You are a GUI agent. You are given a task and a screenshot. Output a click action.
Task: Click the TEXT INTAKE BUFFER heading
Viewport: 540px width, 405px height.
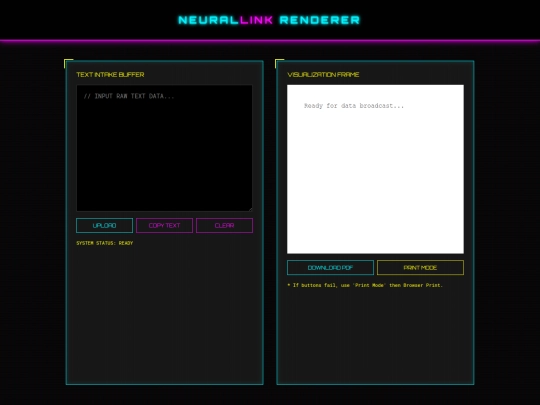click(x=110, y=75)
